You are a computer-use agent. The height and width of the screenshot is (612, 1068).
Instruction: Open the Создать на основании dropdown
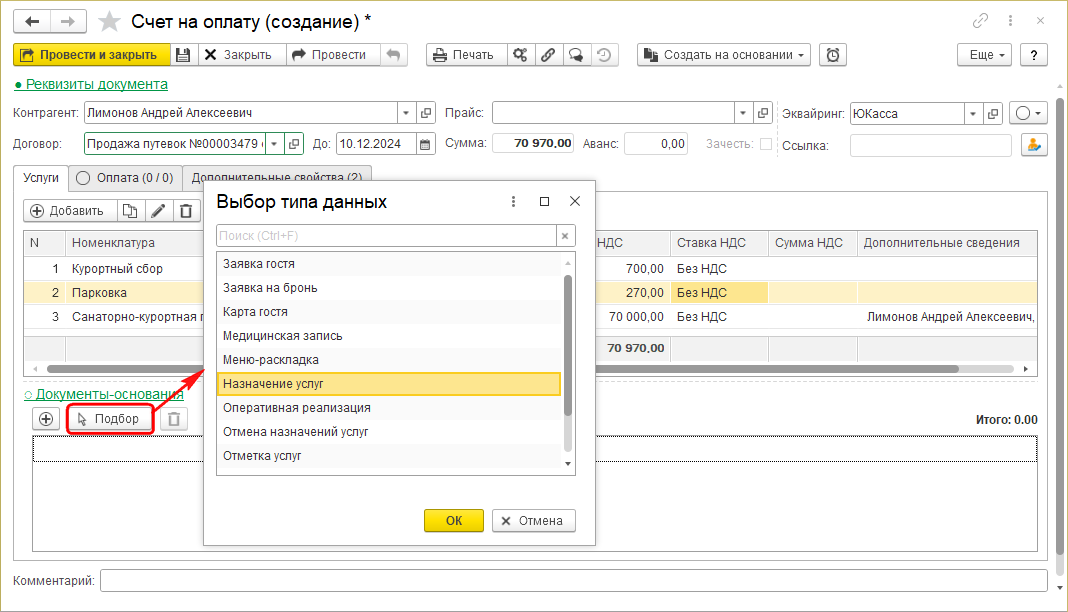click(723, 55)
